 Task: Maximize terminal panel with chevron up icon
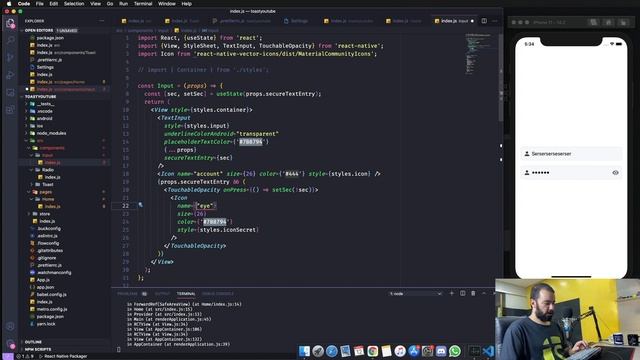[x=484, y=293]
